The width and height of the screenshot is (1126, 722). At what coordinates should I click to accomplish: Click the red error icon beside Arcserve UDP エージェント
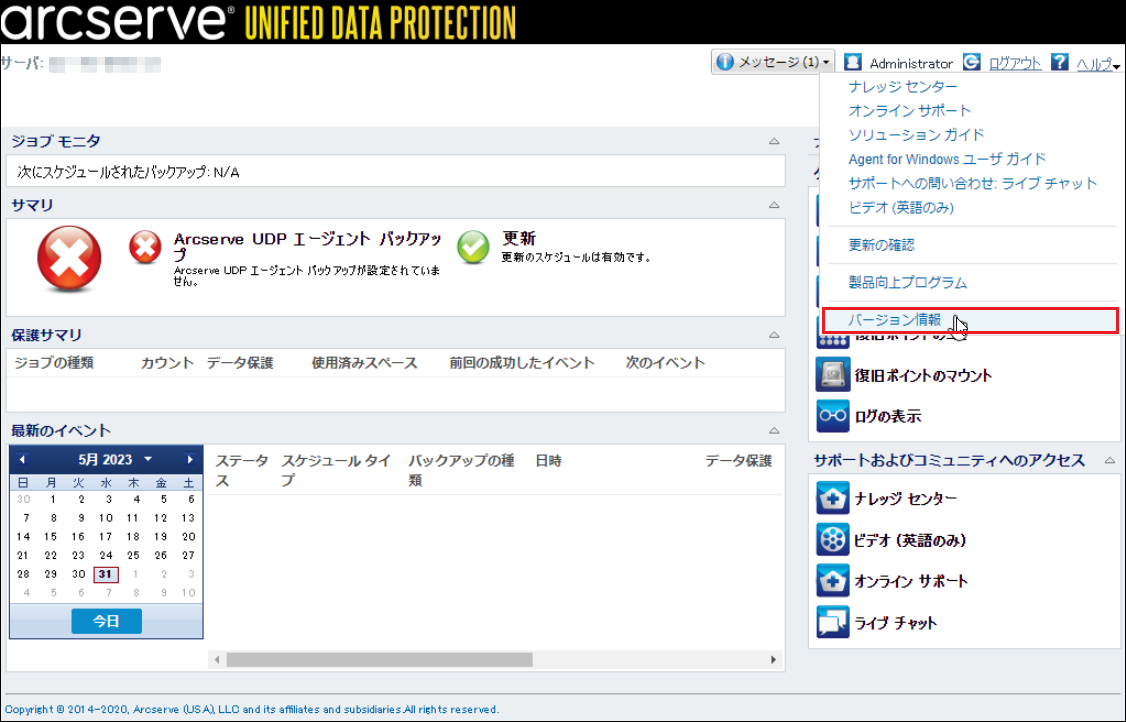point(145,247)
